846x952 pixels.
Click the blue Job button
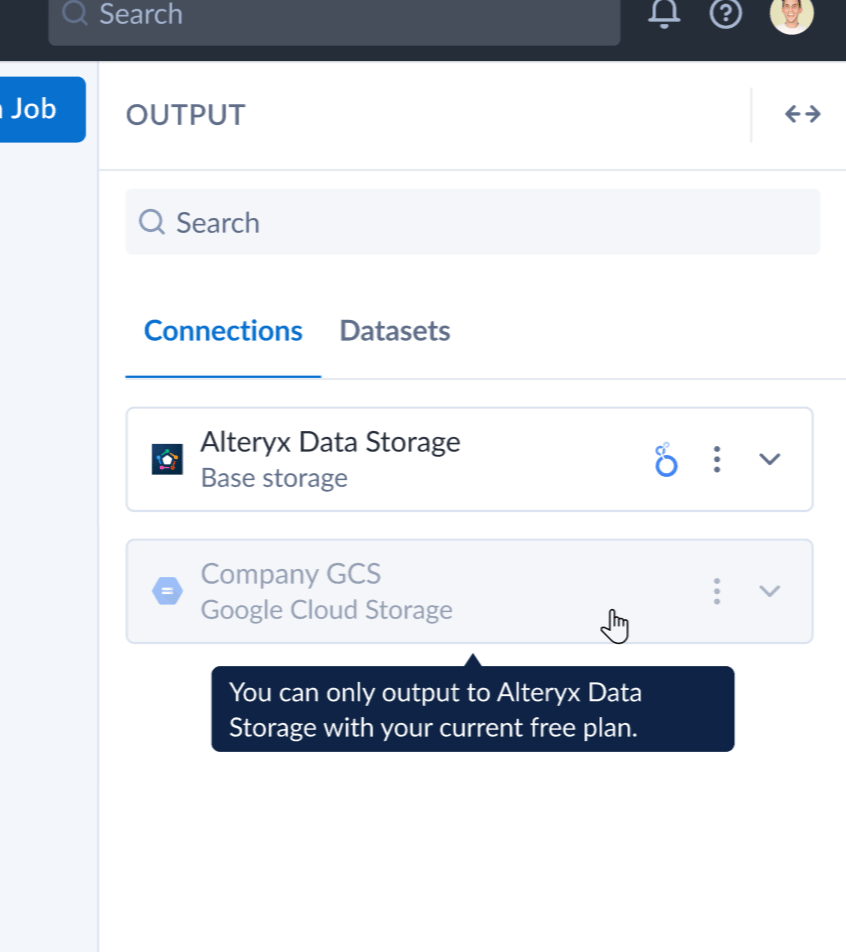tap(40, 109)
